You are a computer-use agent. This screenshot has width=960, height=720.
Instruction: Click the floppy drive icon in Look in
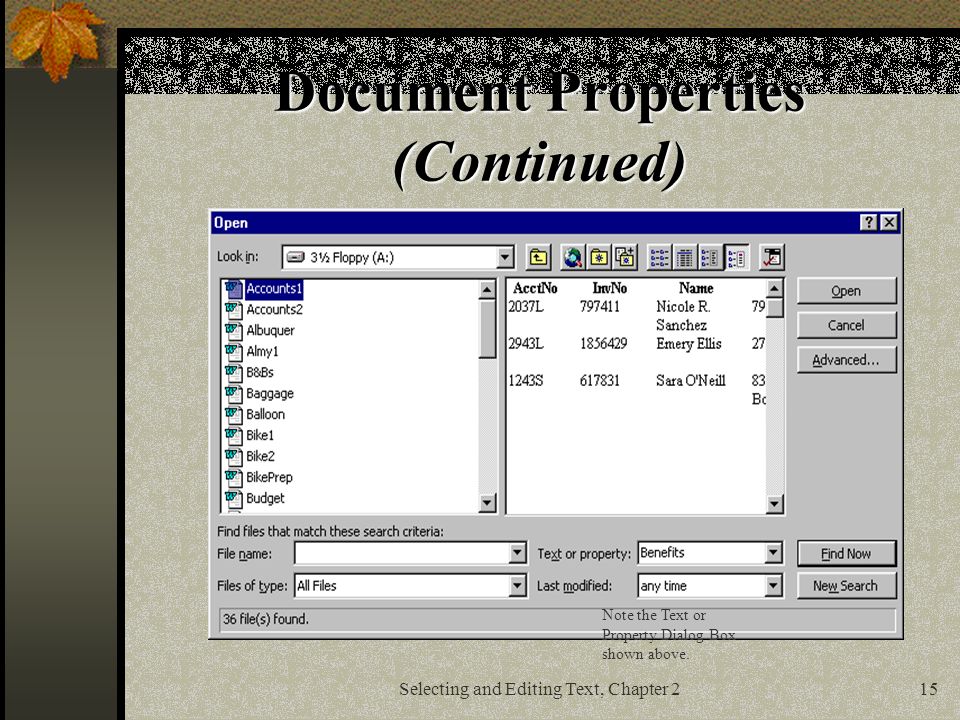point(296,257)
